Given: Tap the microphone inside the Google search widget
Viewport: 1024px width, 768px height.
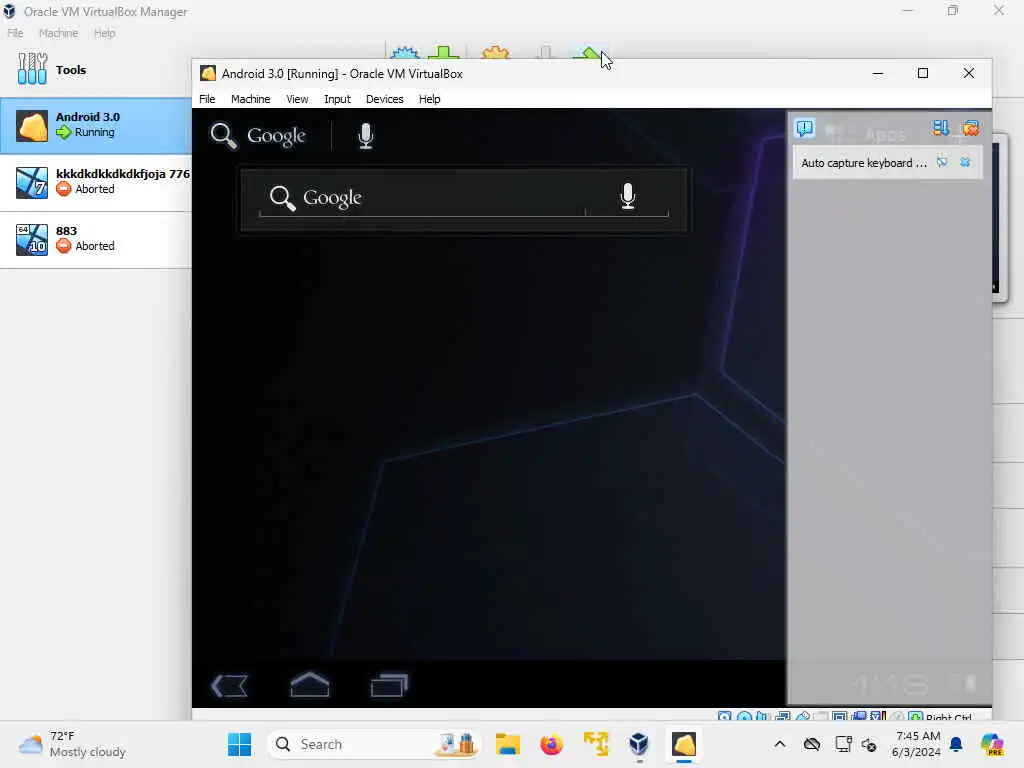Looking at the screenshot, I should [x=628, y=196].
